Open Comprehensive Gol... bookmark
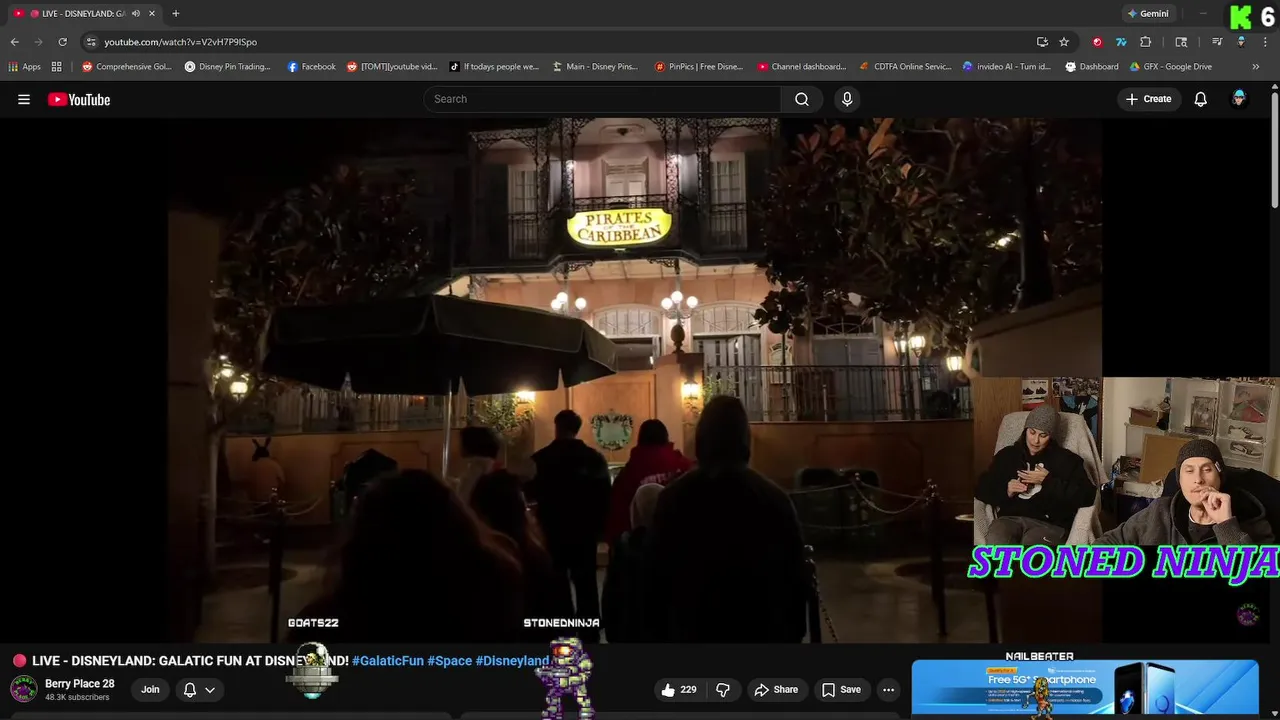Screen dimensions: 1280x720 (x=127, y=67)
